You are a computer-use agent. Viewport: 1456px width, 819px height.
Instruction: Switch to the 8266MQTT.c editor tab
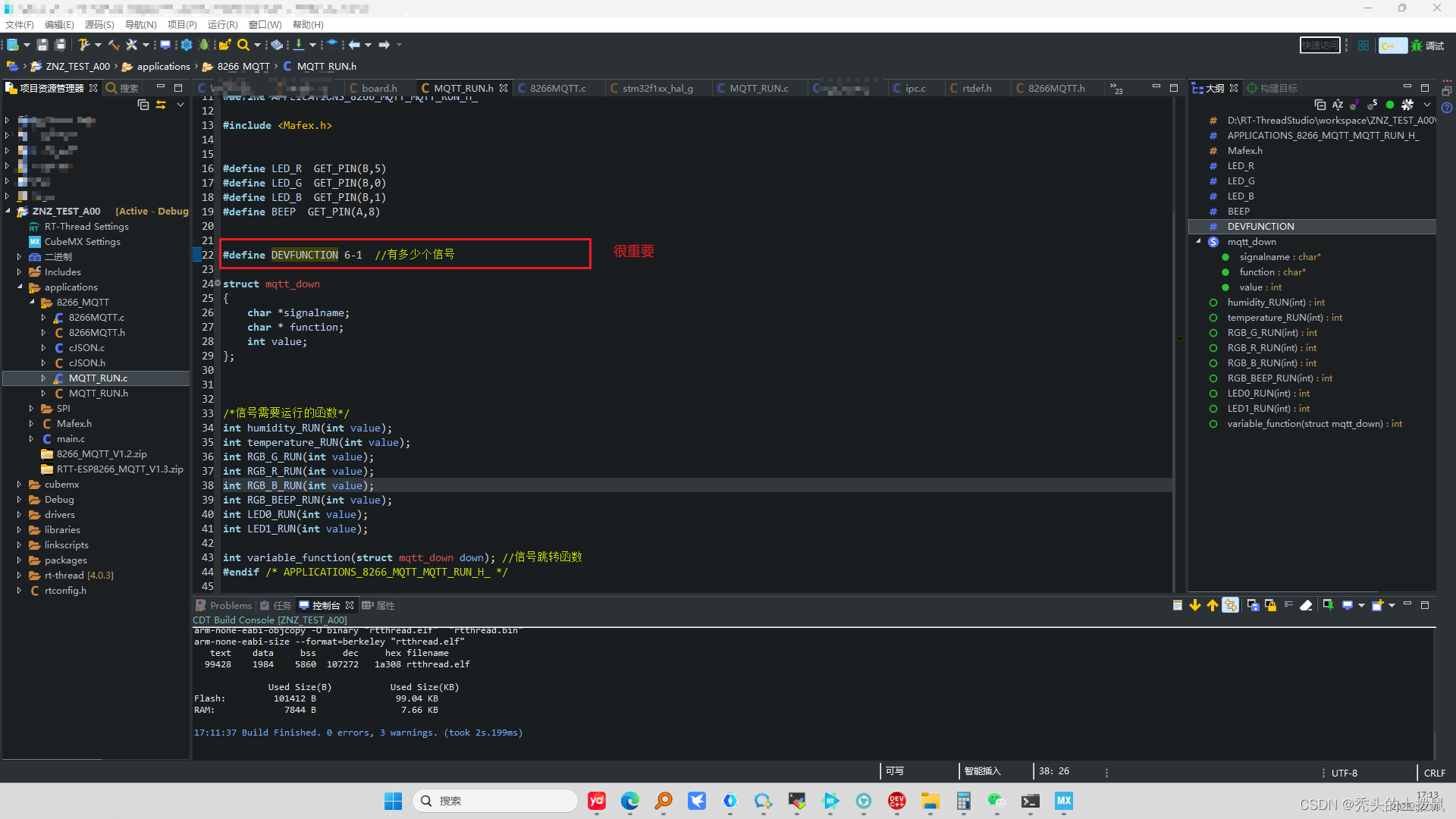557,89
